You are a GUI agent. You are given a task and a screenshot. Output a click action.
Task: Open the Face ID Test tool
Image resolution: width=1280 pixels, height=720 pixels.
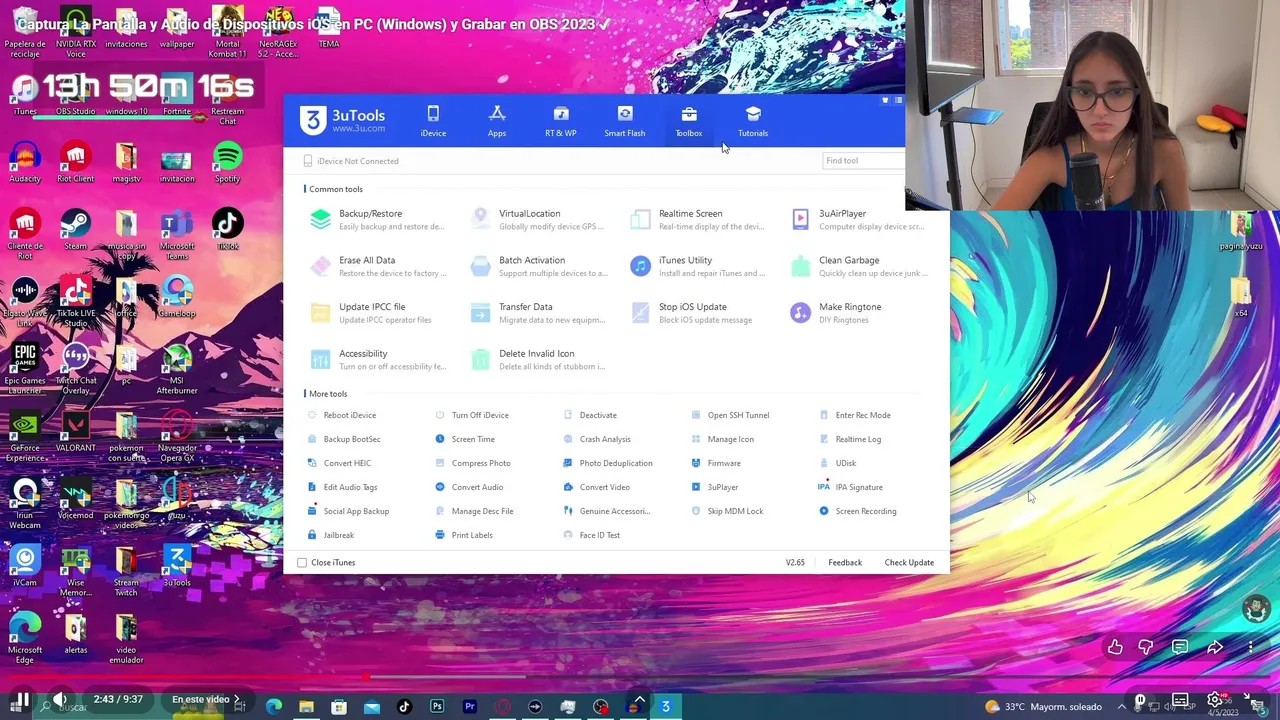[x=592, y=535]
